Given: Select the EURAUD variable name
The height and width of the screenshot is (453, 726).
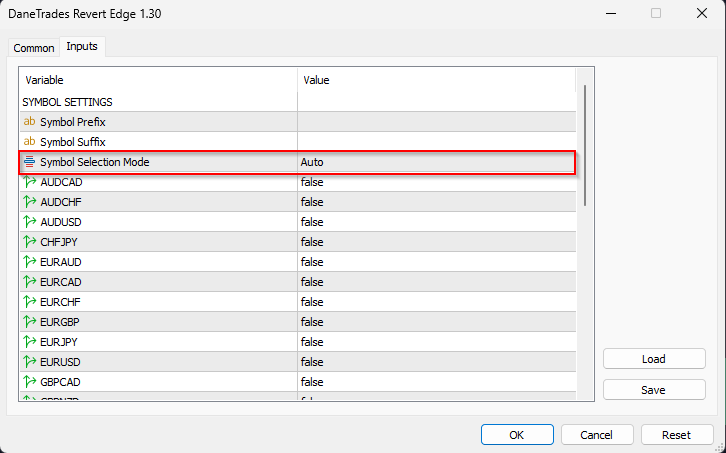Looking at the screenshot, I should tap(61, 262).
